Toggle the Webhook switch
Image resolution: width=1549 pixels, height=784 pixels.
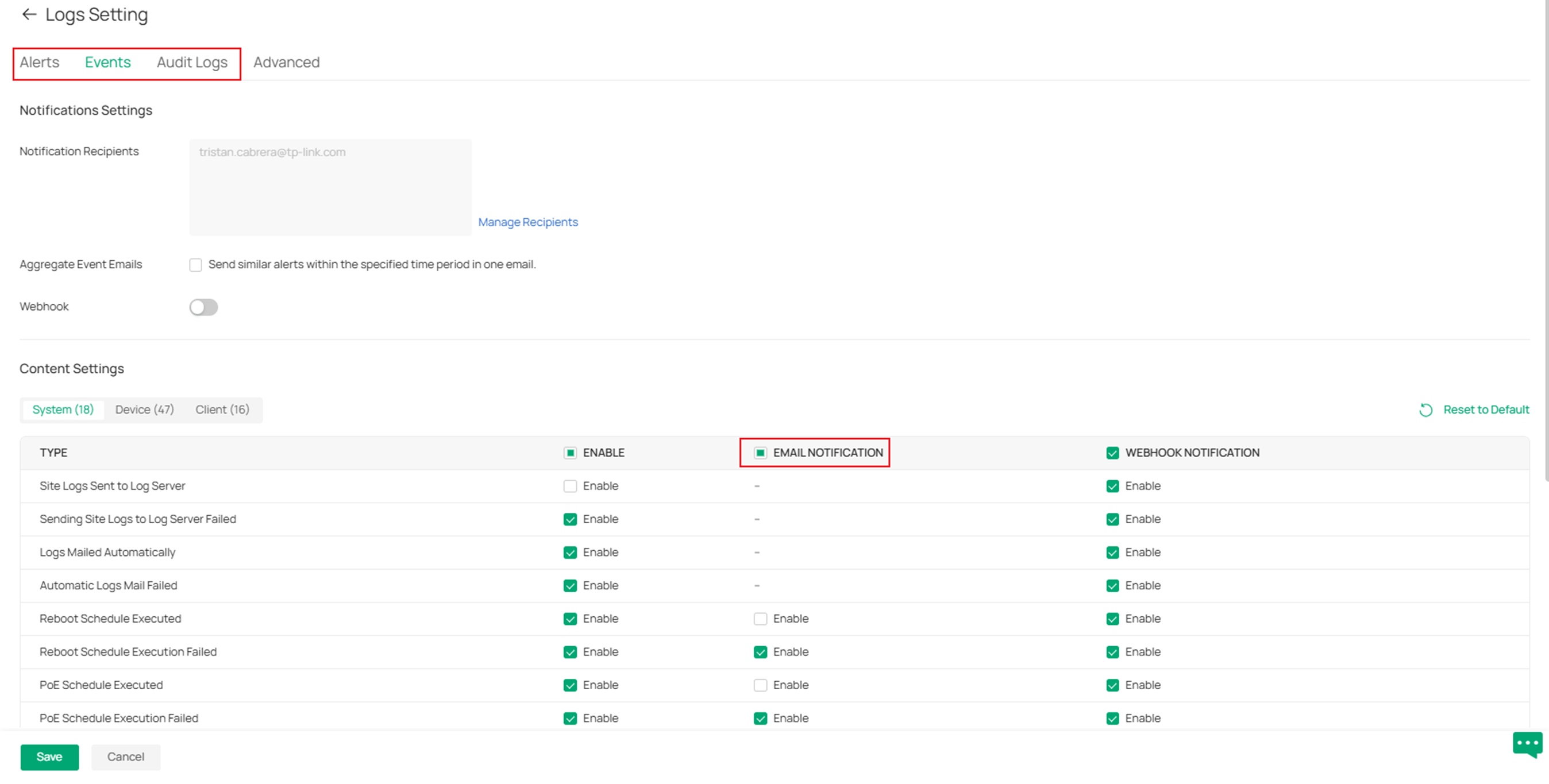pos(203,307)
